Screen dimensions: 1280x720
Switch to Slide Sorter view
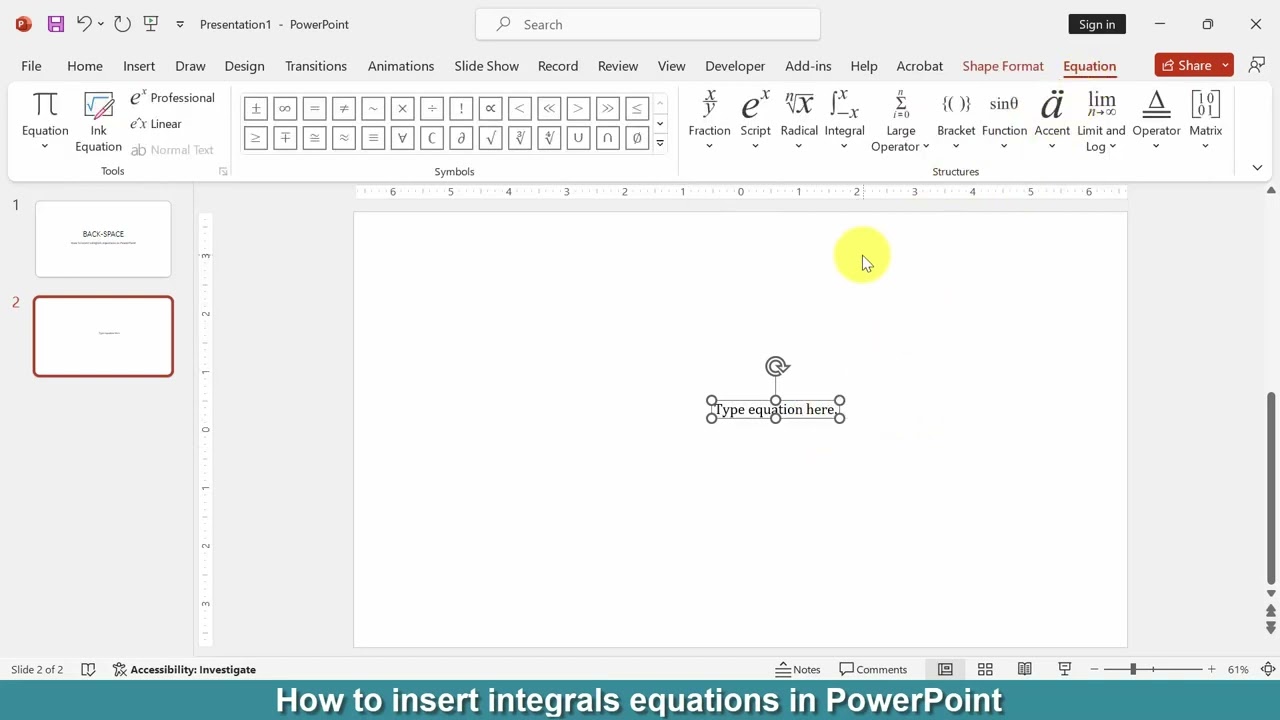click(x=985, y=669)
